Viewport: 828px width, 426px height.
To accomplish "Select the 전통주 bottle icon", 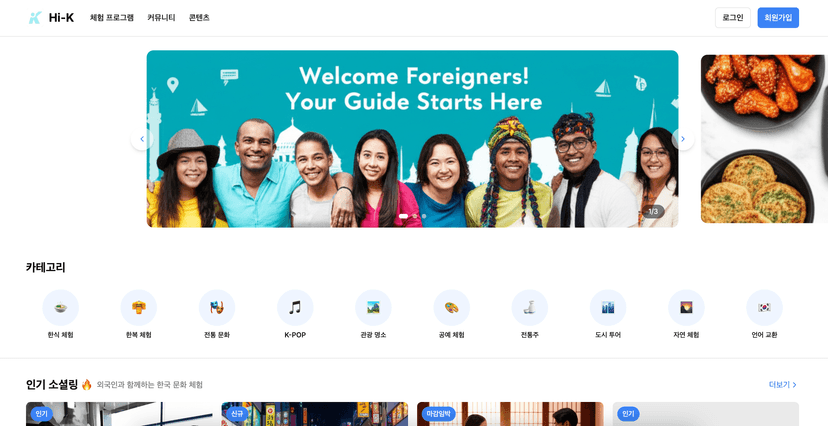I will click(x=530, y=307).
